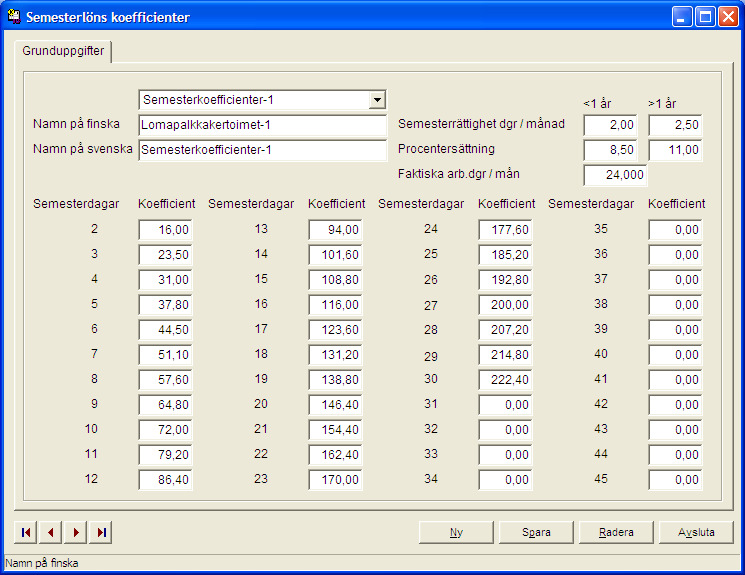Viewport: 745px width, 575px height.
Task: Edit Semesterrättighet value 2,00 under <1 år
Action: click(610, 125)
